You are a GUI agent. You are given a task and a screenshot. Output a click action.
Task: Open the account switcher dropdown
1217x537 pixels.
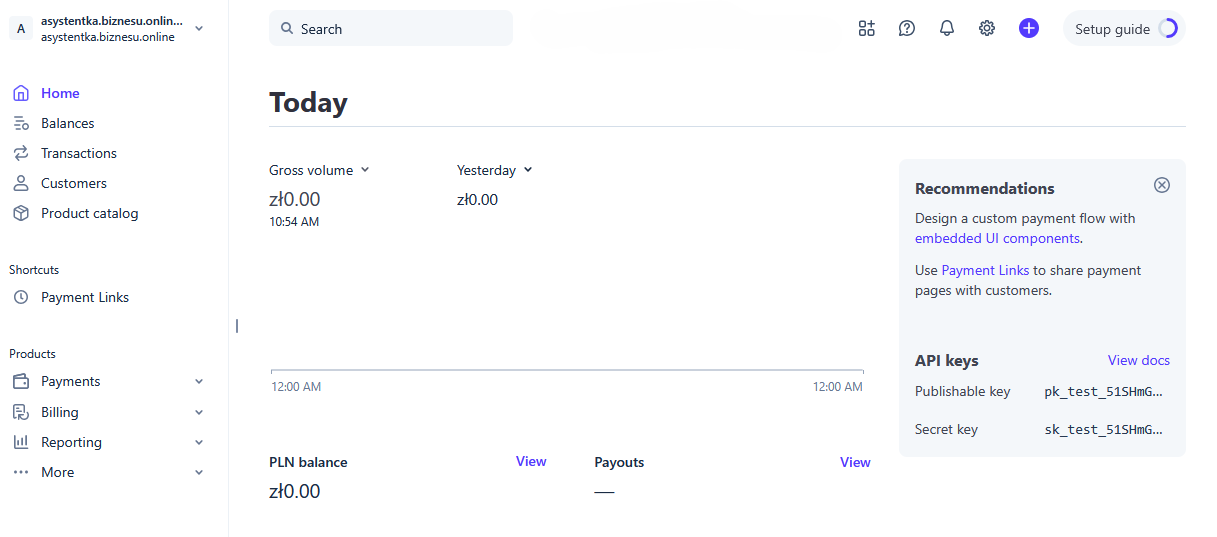pos(199,29)
